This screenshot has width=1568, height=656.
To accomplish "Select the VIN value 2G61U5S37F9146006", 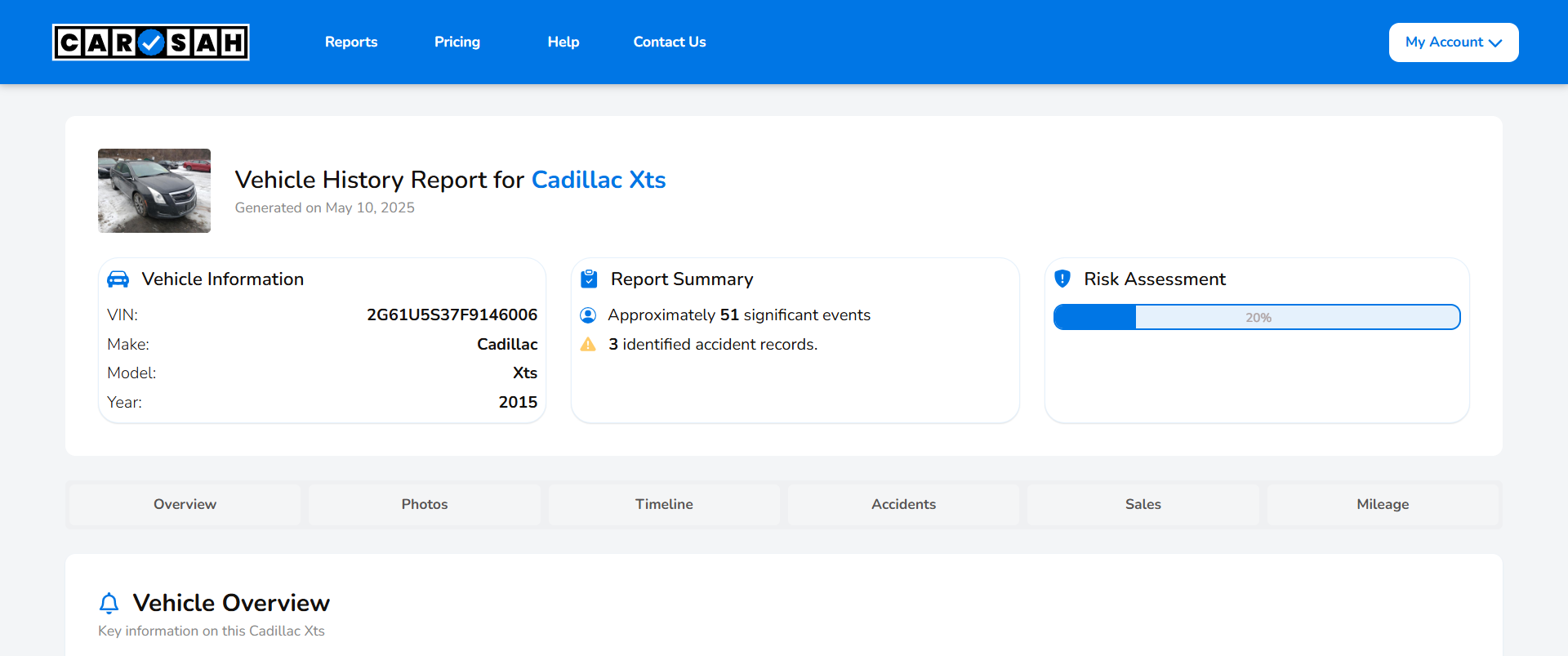I will point(452,315).
